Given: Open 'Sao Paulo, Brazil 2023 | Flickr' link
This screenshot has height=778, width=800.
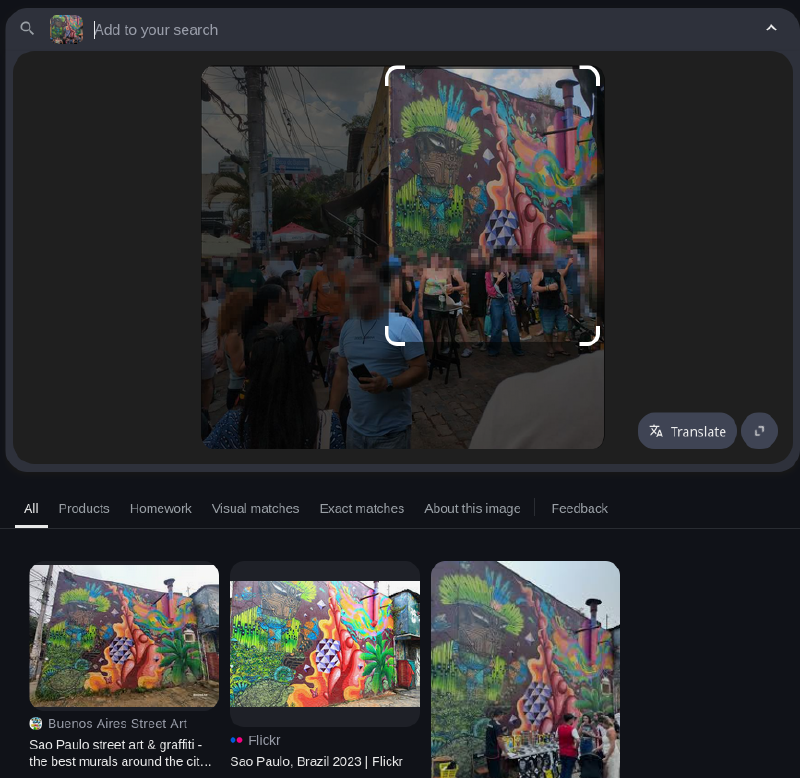Looking at the screenshot, I should pos(316,761).
